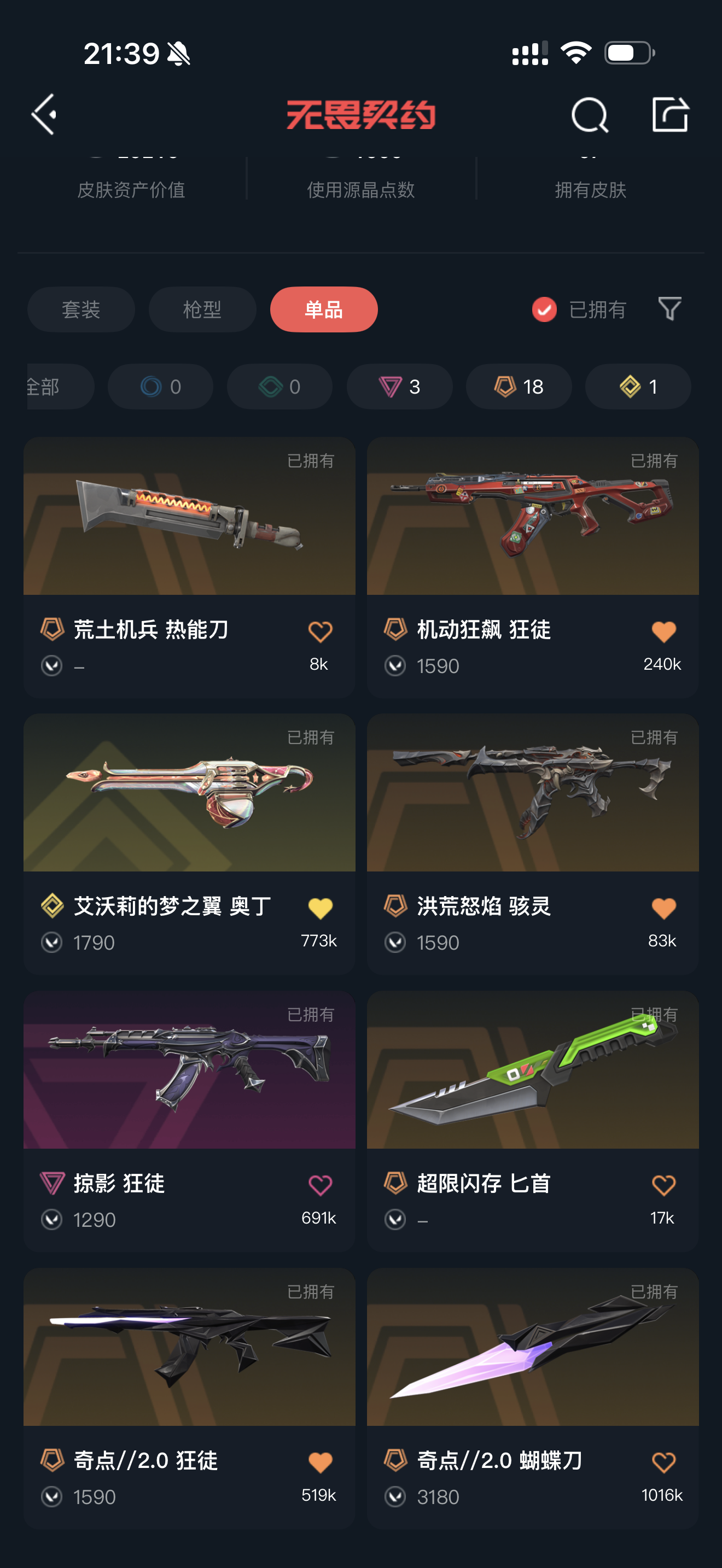Filter by purple tier with 3 items
The width and height of the screenshot is (722, 1568).
pos(399,387)
